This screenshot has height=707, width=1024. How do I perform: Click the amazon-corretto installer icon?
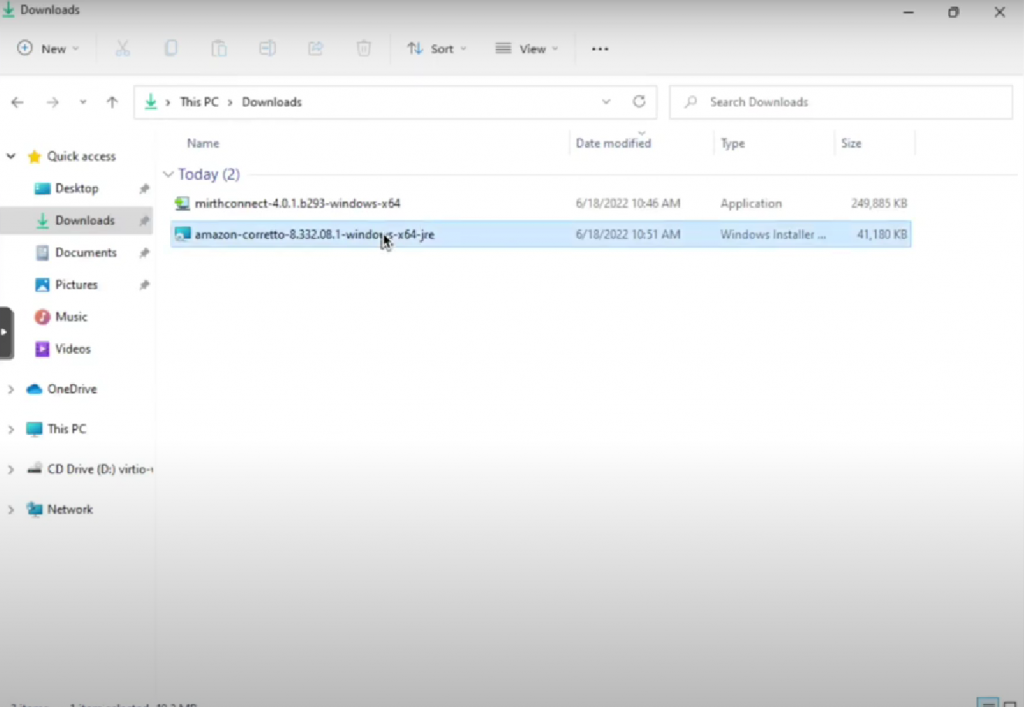click(182, 234)
